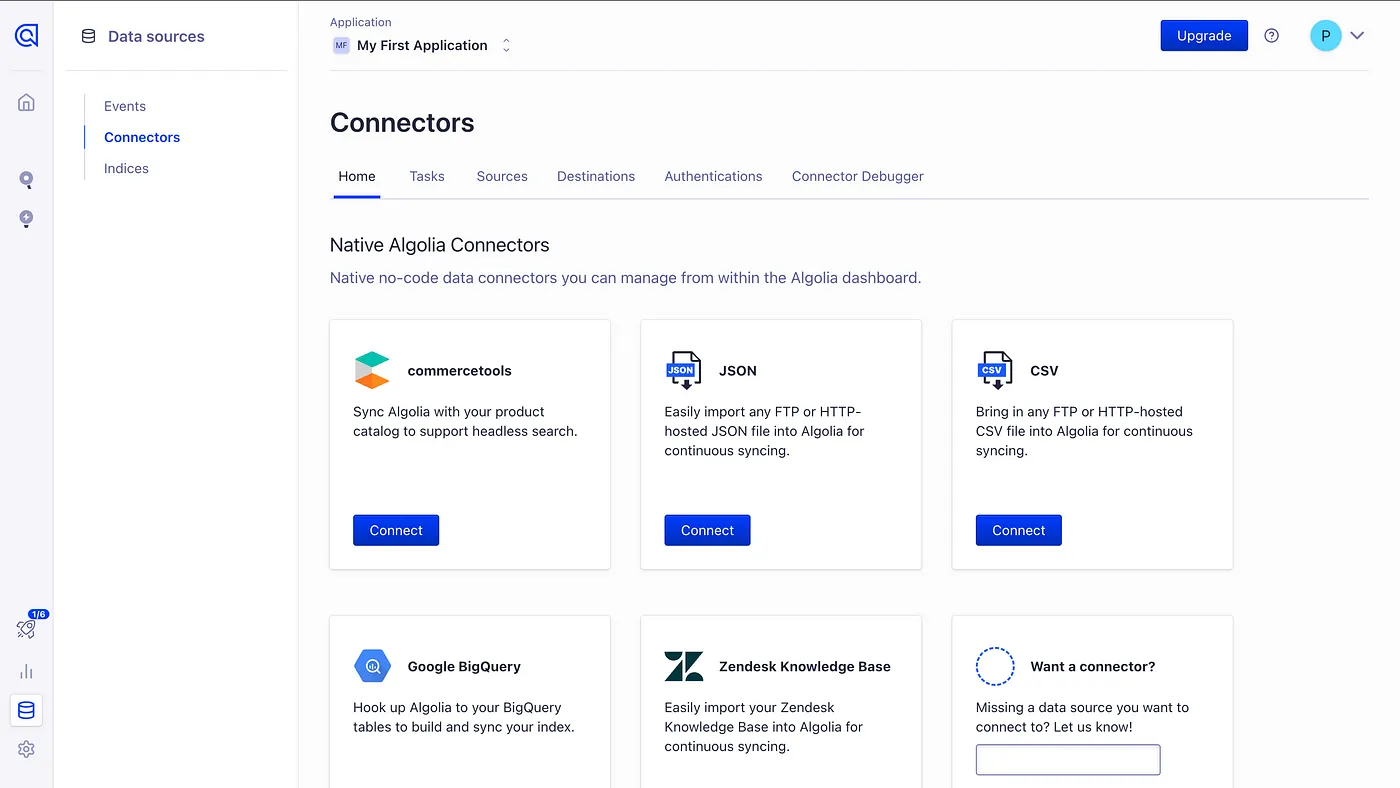
Task: Click the P user avatar
Action: pos(1325,36)
